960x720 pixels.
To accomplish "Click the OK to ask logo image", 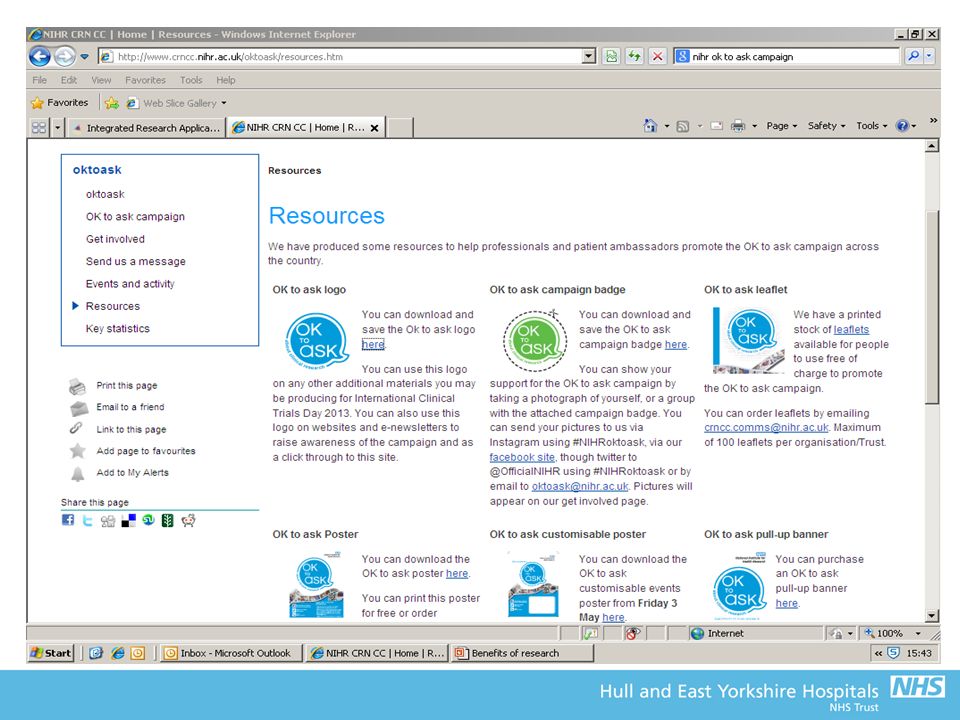I will tap(317, 340).
